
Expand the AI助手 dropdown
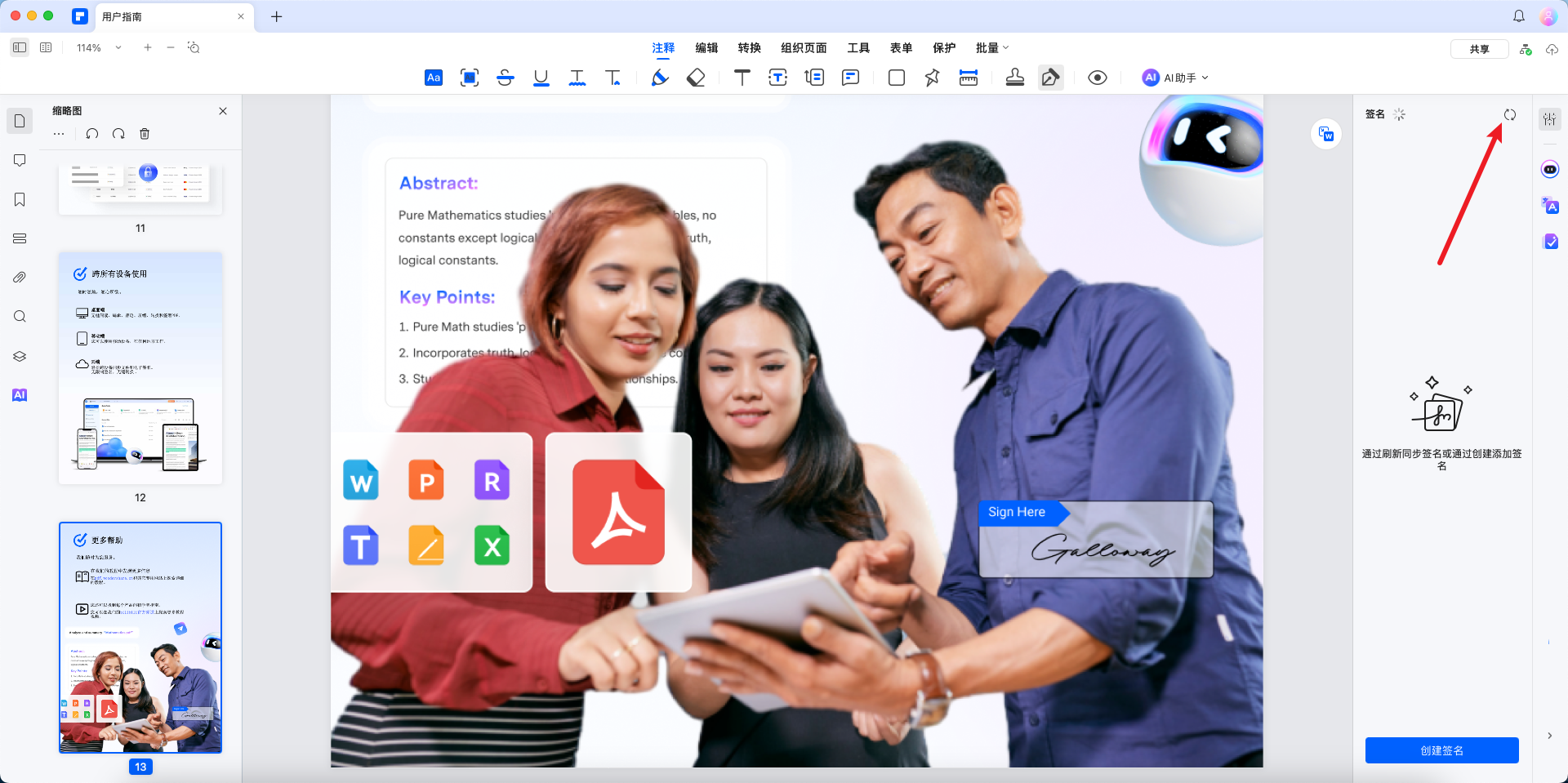pos(1176,78)
